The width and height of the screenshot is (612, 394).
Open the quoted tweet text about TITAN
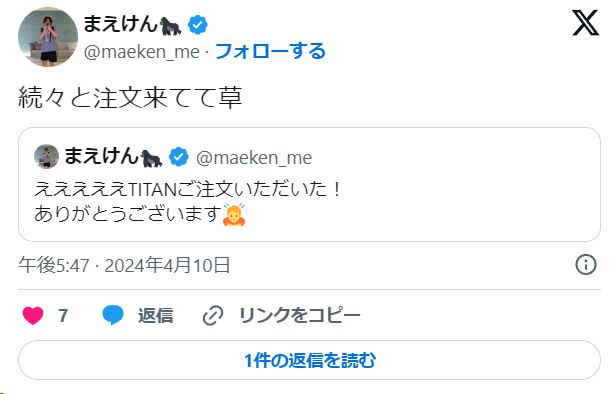(x=189, y=202)
